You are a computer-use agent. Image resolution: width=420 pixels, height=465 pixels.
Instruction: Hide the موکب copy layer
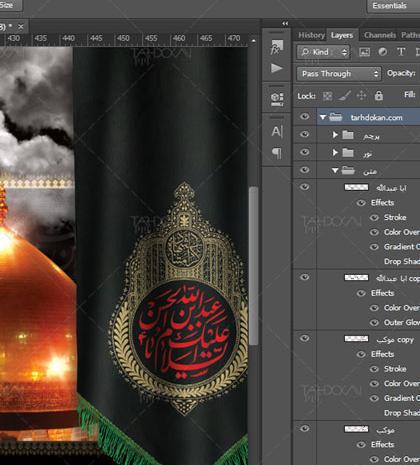coord(304,339)
